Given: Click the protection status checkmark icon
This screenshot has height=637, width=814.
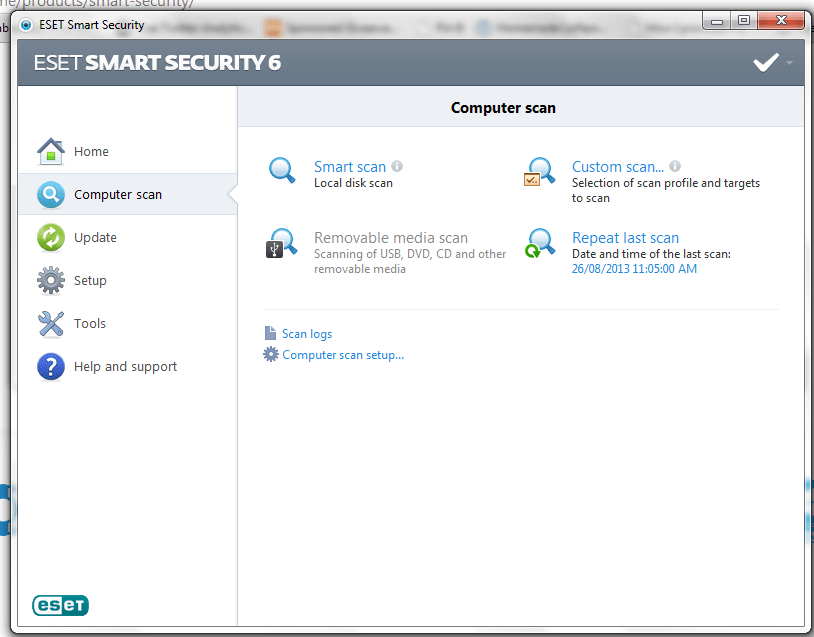Looking at the screenshot, I should point(766,62).
